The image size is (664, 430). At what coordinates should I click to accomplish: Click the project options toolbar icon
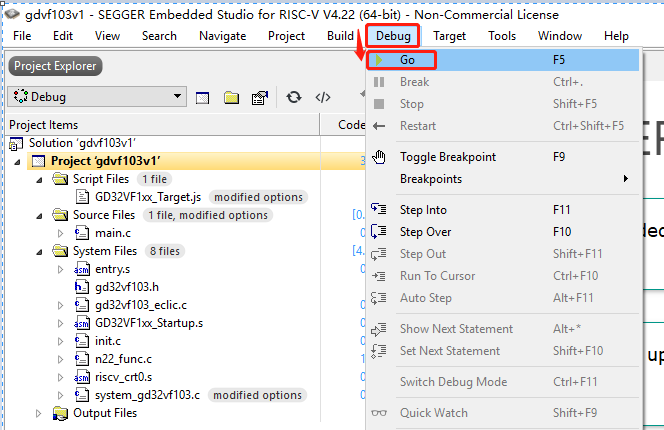point(260,98)
